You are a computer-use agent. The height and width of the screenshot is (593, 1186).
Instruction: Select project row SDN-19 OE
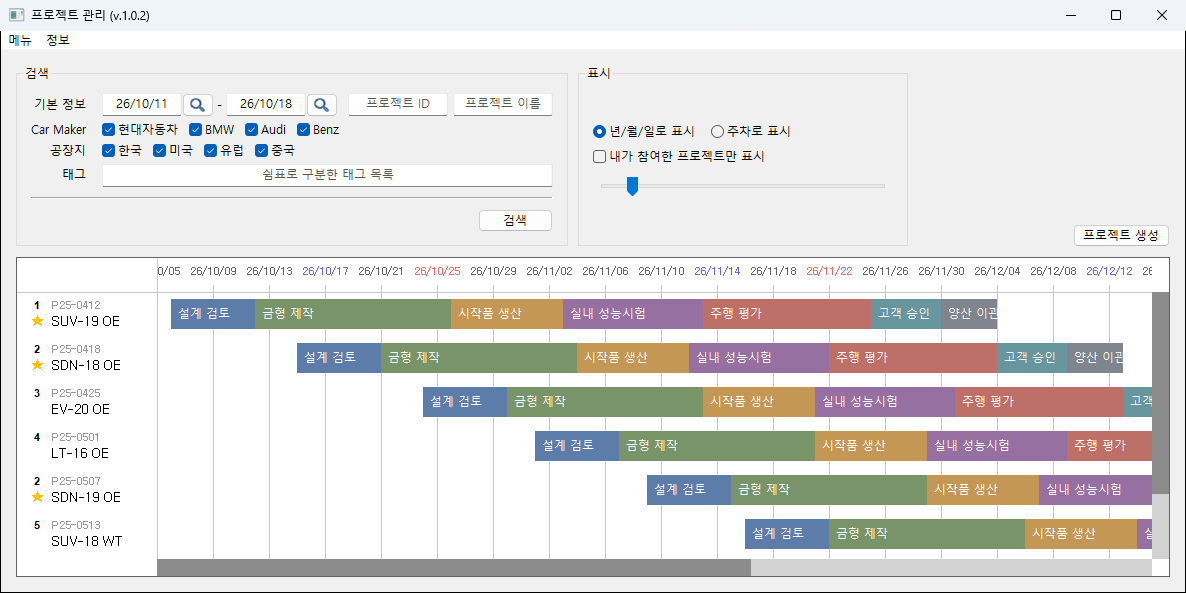coord(87,489)
